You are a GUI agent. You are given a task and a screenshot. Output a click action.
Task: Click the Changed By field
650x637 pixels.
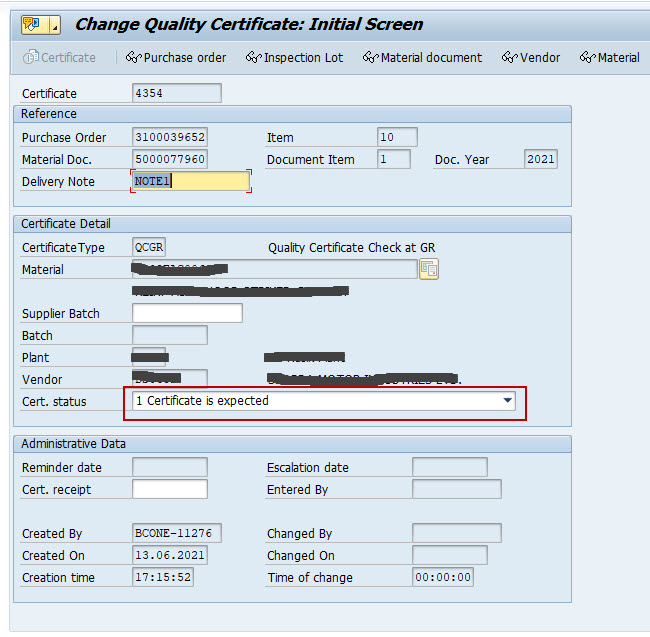pyautogui.click(x=457, y=533)
